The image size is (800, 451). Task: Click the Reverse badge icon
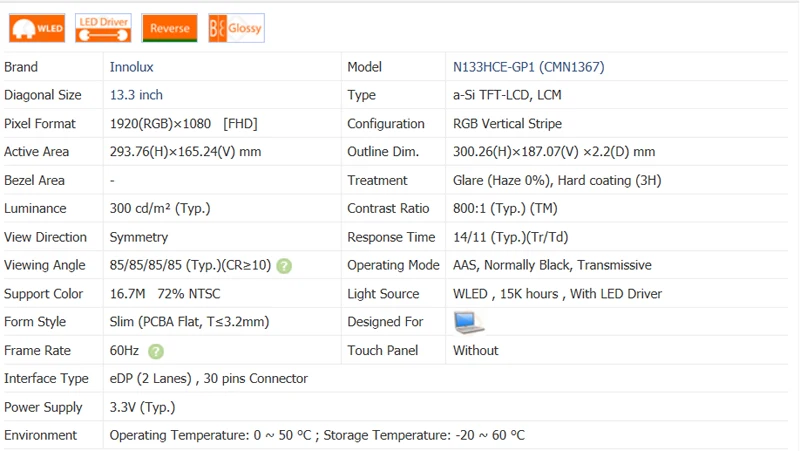pos(169,28)
